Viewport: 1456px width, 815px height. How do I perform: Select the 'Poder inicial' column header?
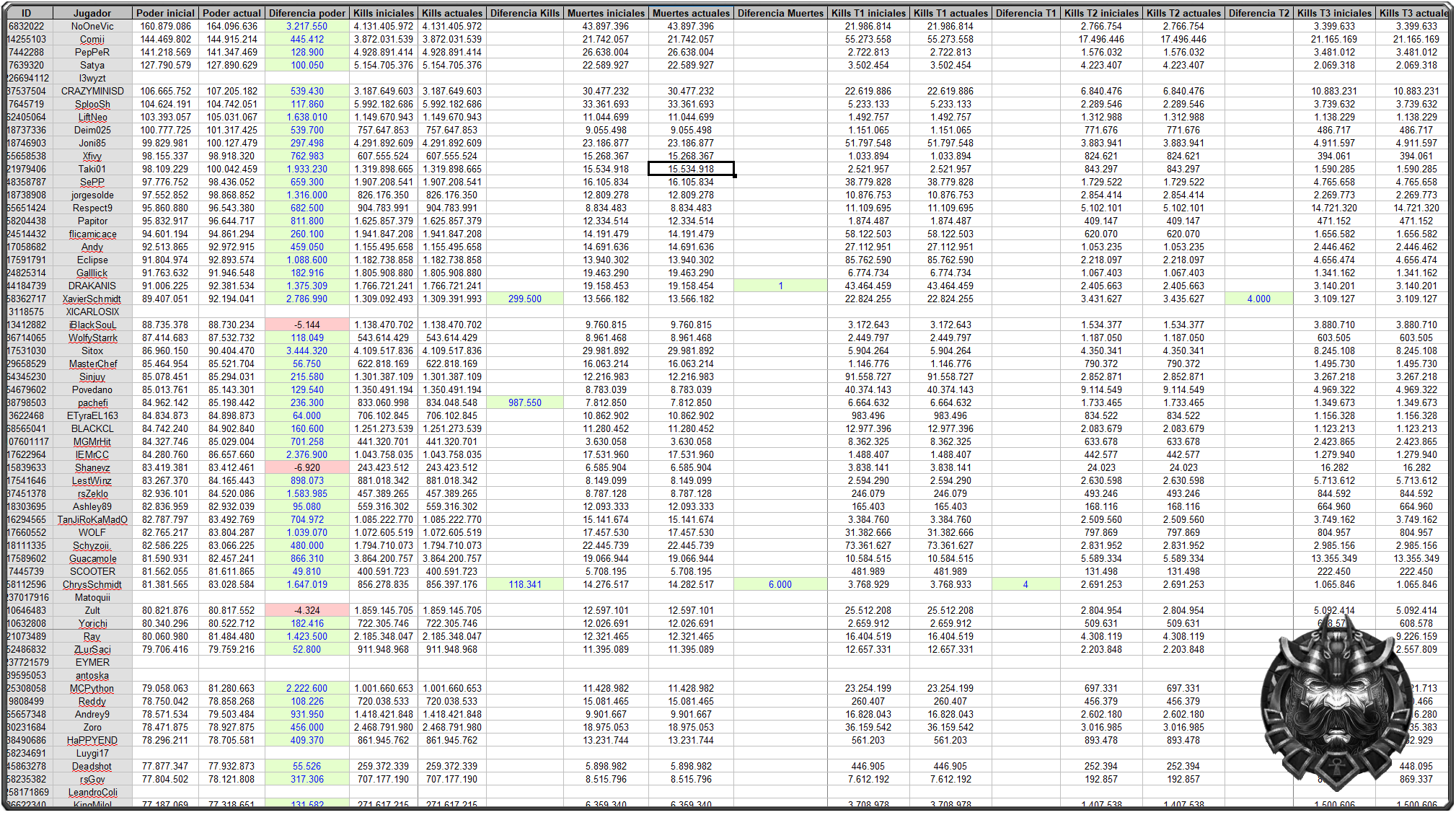[165, 13]
